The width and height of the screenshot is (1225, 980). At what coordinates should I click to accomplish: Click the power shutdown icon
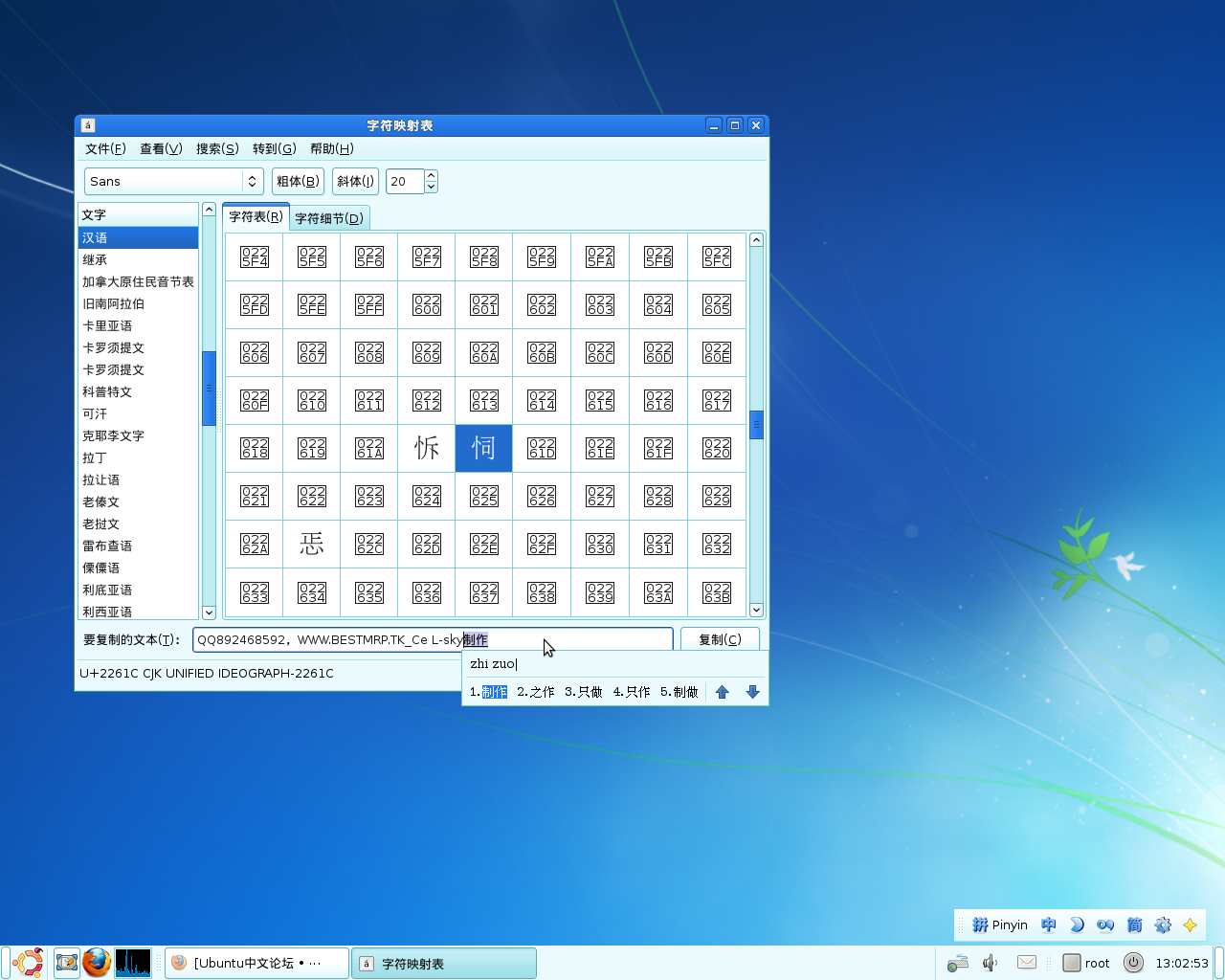(1133, 963)
